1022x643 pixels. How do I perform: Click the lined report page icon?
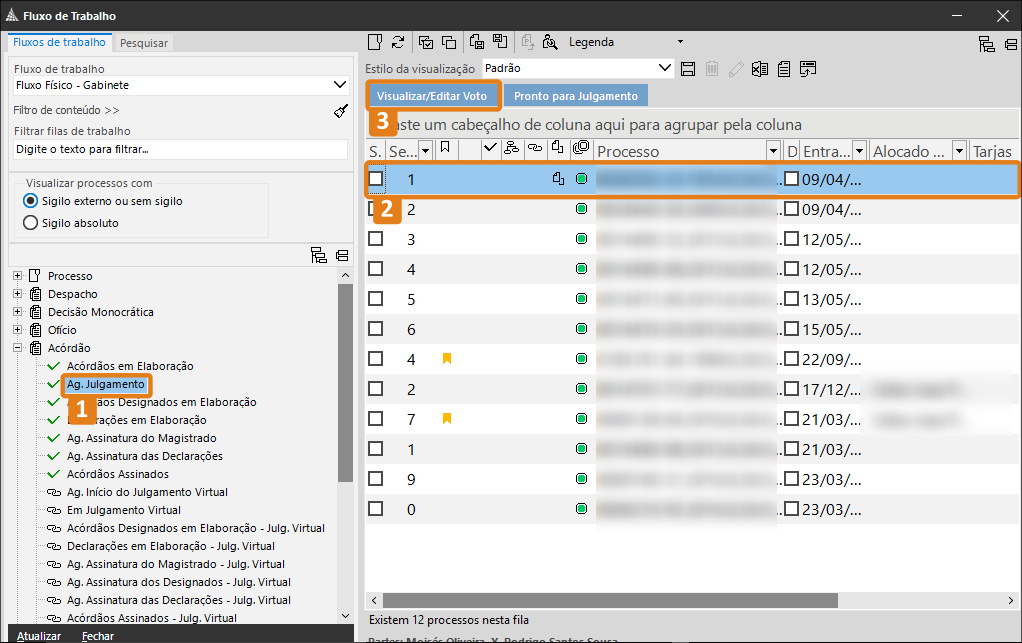tap(783, 69)
